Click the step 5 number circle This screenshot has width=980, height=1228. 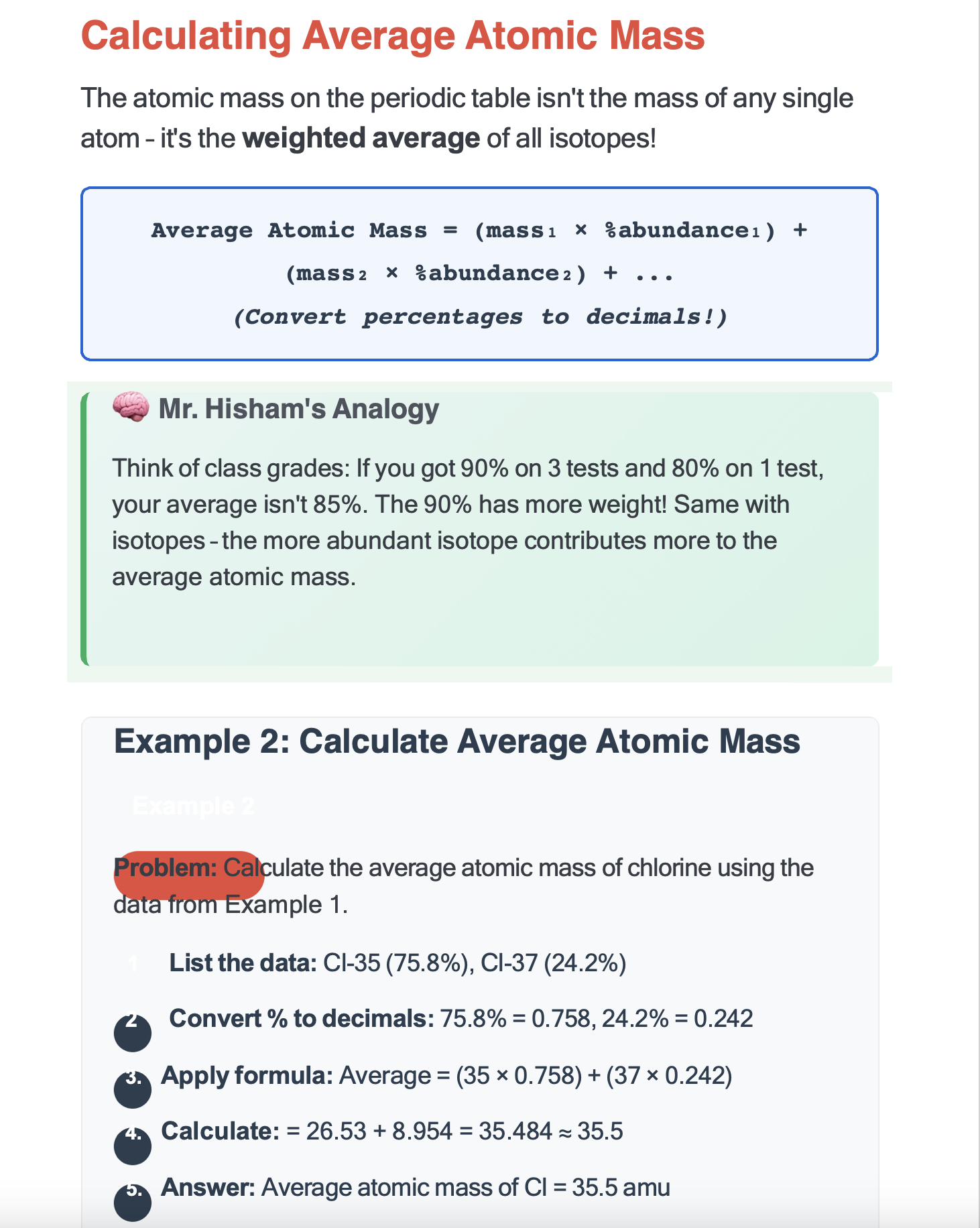point(133,1201)
